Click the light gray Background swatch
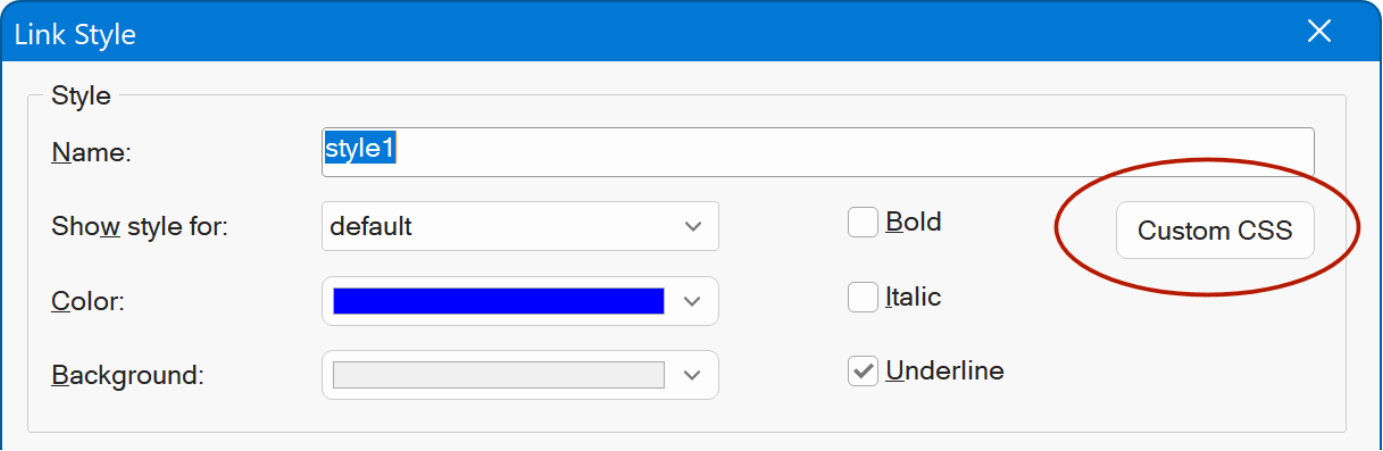 coord(498,375)
